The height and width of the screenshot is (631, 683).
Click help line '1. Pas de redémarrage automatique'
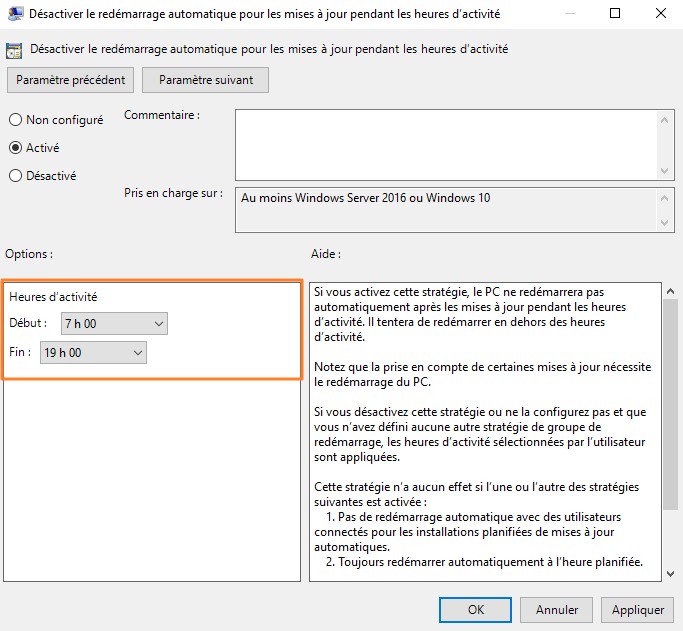(x=467, y=532)
